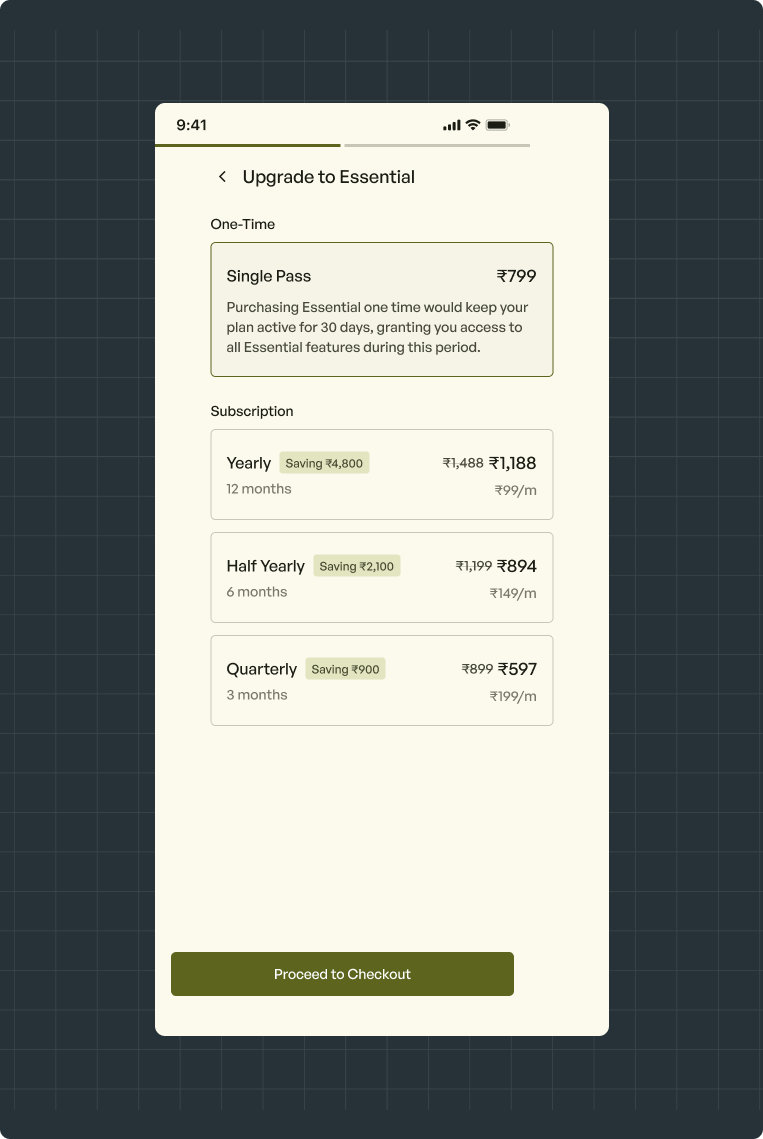
Task: Tap the cellular signal bars icon
Action: pos(452,125)
